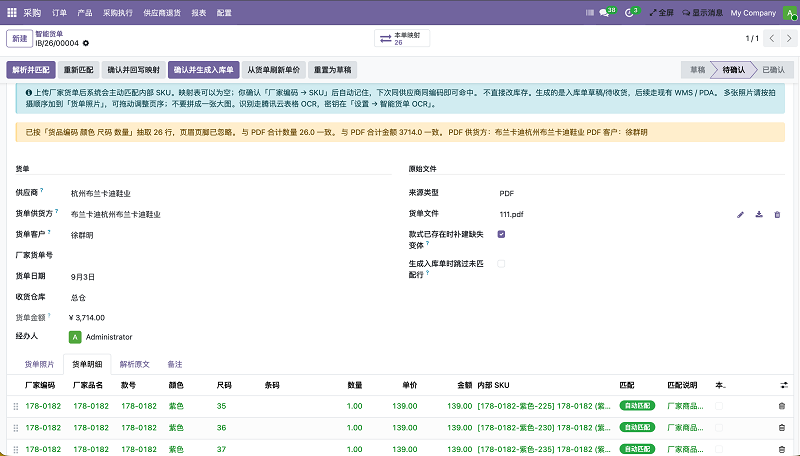Check 生成入库单时跳过未匹配行 checkbox
This screenshot has width=800, height=456.
502,264
